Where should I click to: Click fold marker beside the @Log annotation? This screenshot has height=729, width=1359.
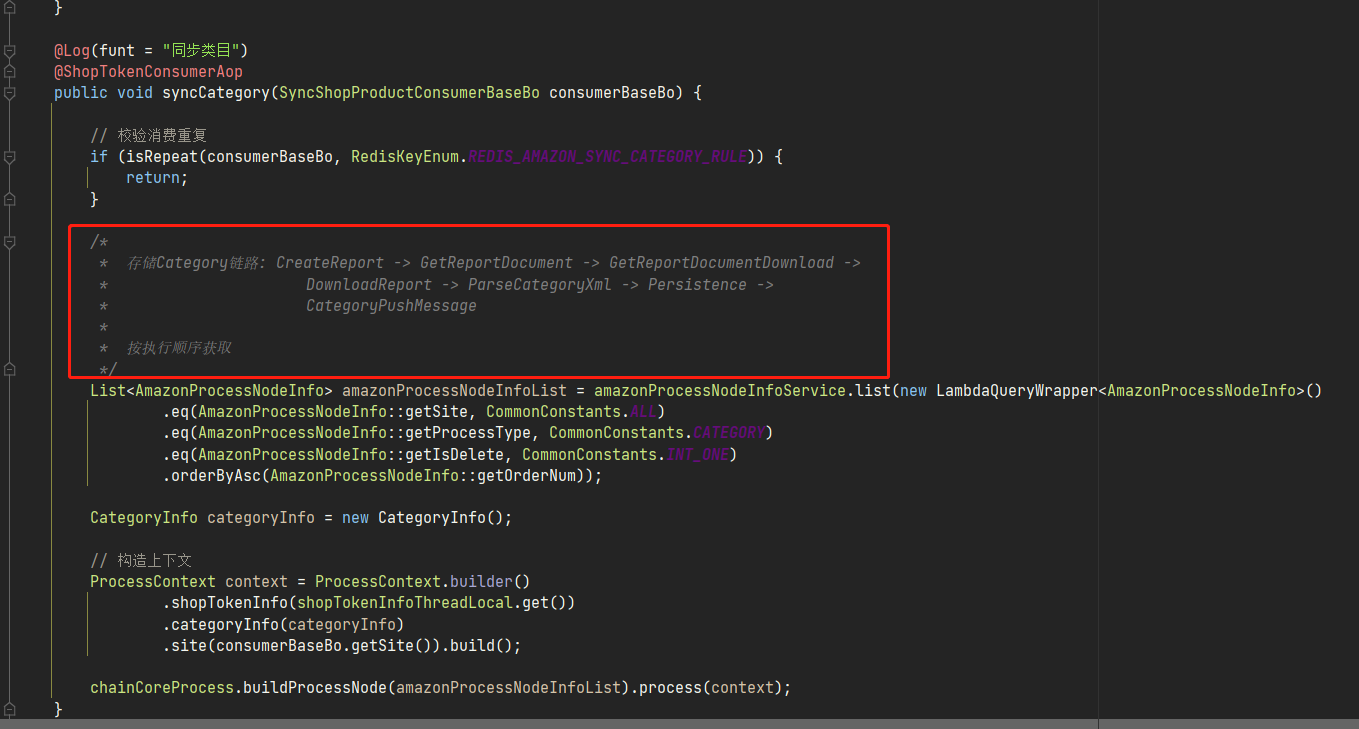[x=9, y=50]
